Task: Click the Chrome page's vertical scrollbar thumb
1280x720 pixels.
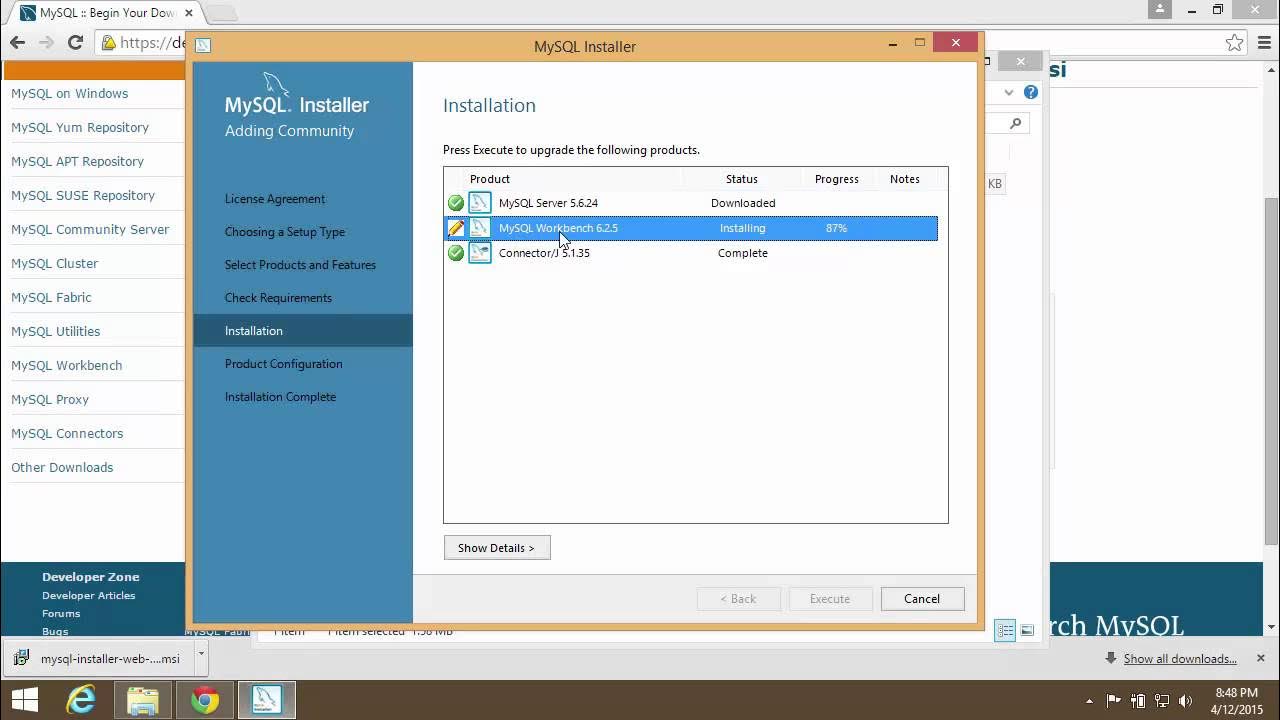Action: coord(1271,370)
